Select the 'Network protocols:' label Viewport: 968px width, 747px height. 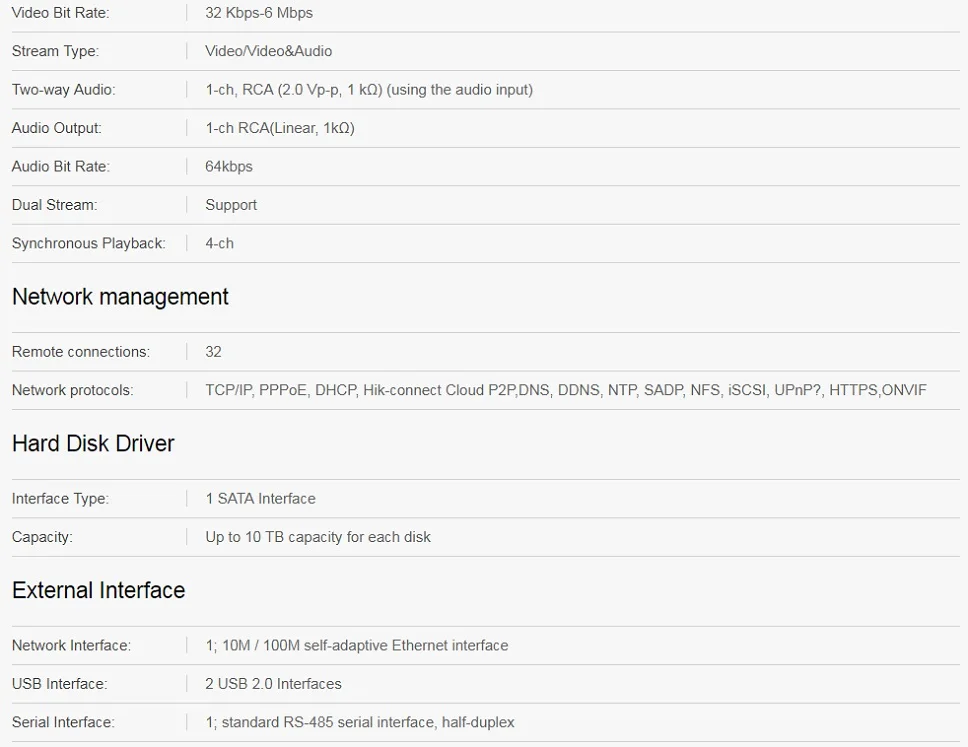[x=73, y=390]
